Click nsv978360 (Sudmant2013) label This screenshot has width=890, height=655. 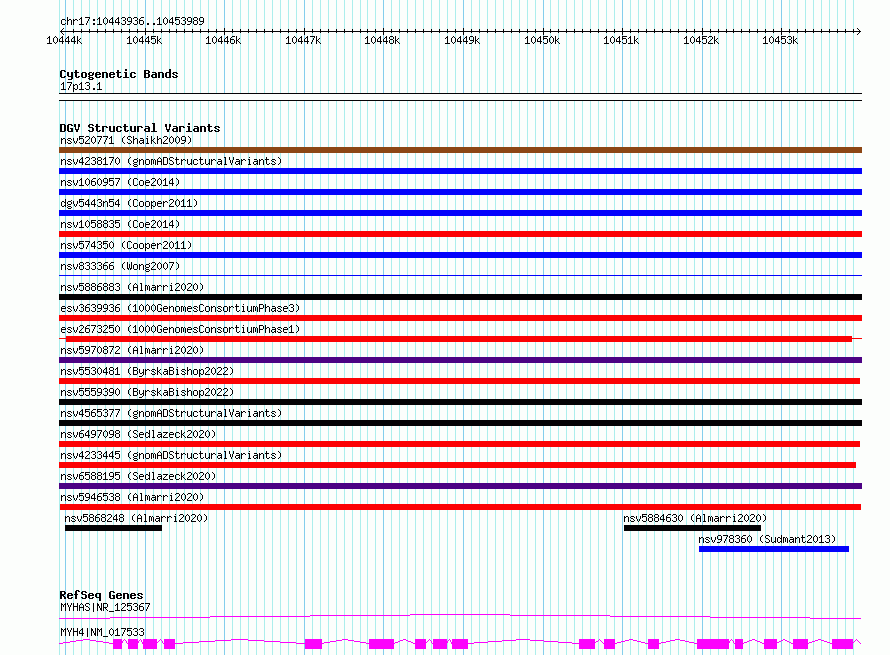click(767, 539)
